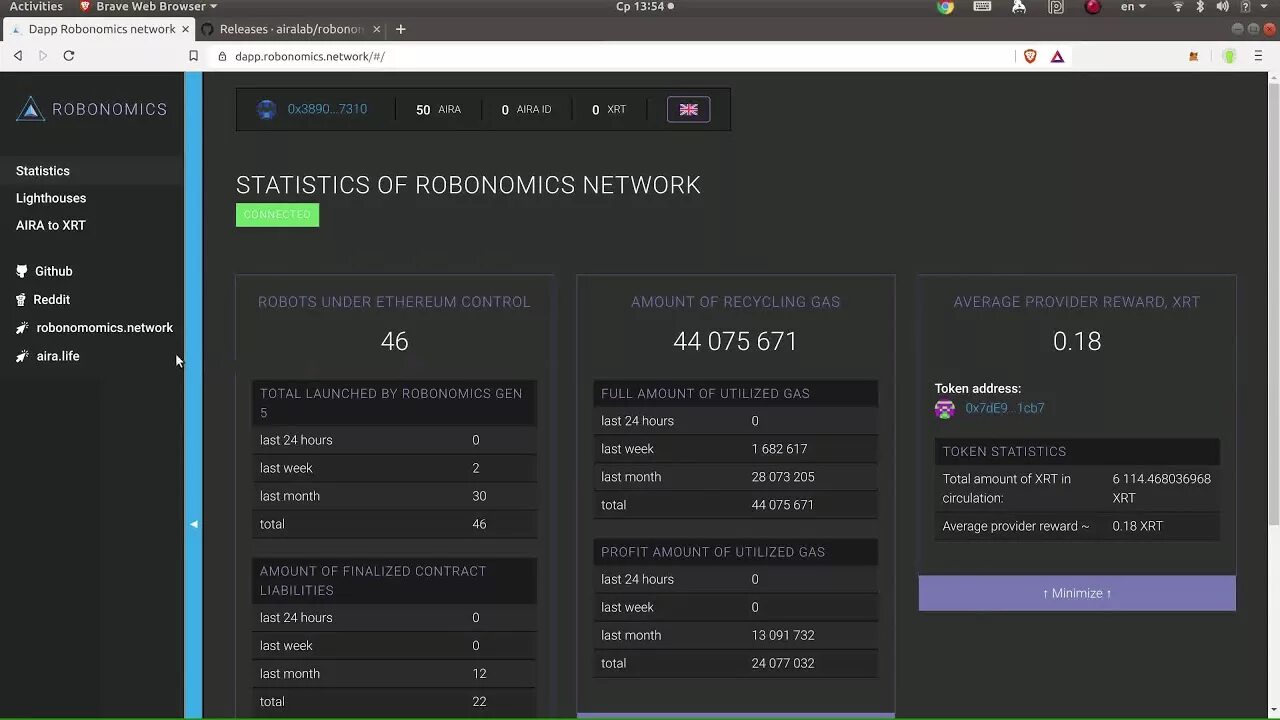
Task: Click last week utilized gas 1 682 617
Action: point(780,449)
